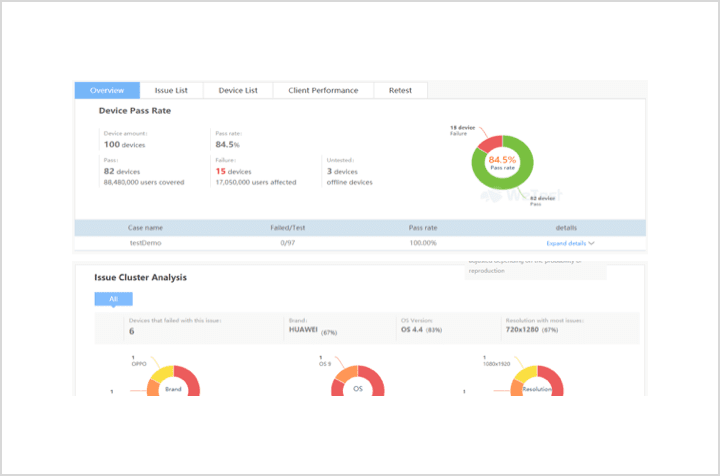Click the Pass rate column header
This screenshot has width=720, height=476.
coord(423,228)
